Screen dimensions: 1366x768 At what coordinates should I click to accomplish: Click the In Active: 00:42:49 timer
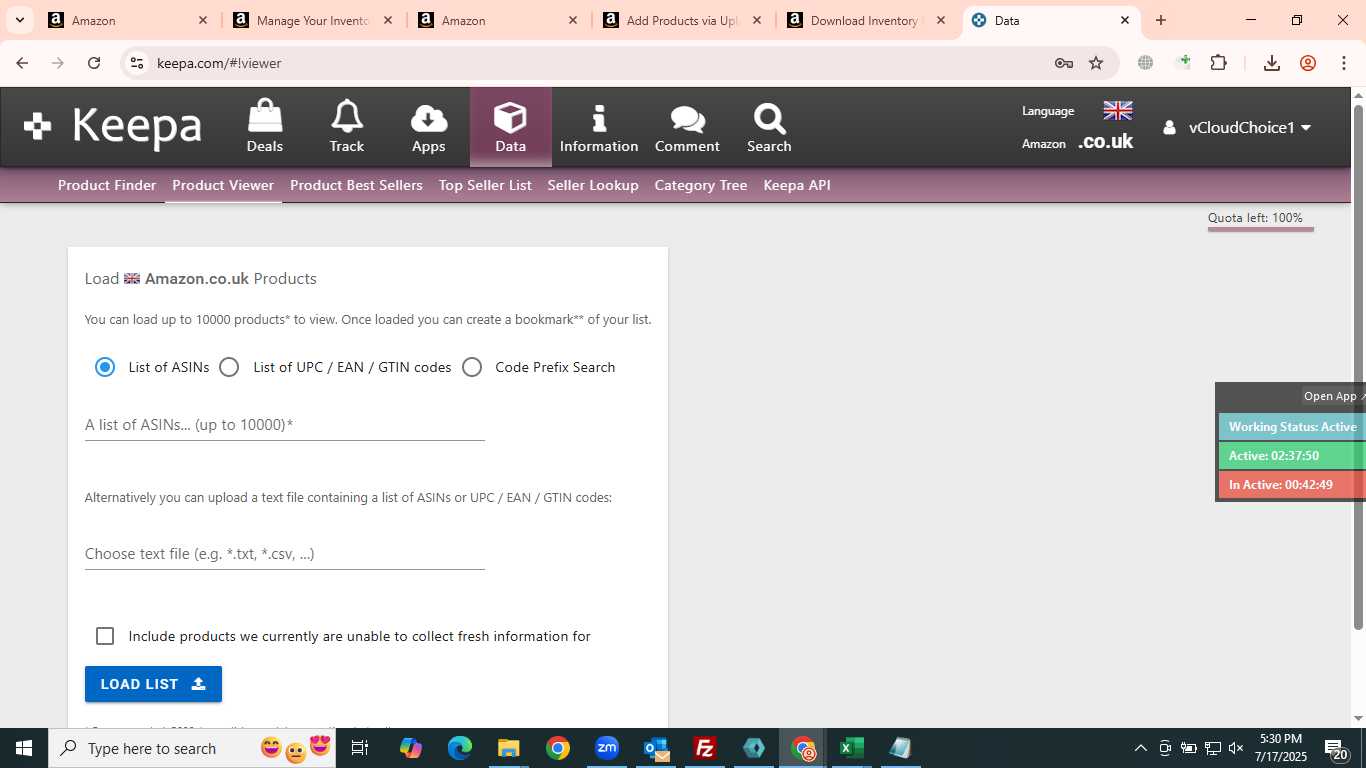1292,485
